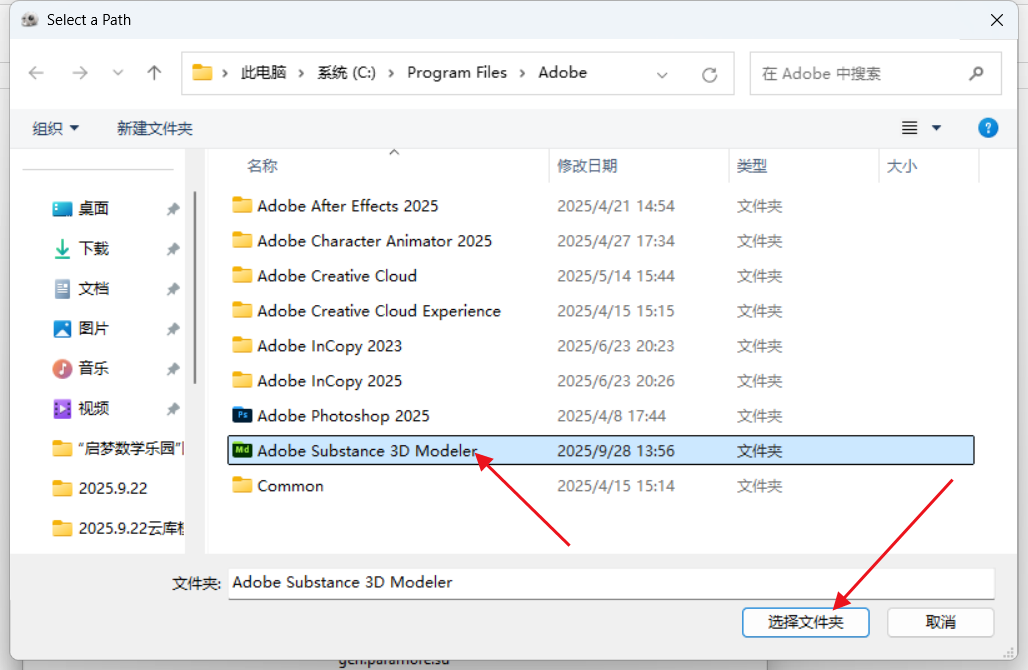Image resolution: width=1028 pixels, height=670 pixels.
Task: Unpin 视频 using its pin icon
Action: 172,409
